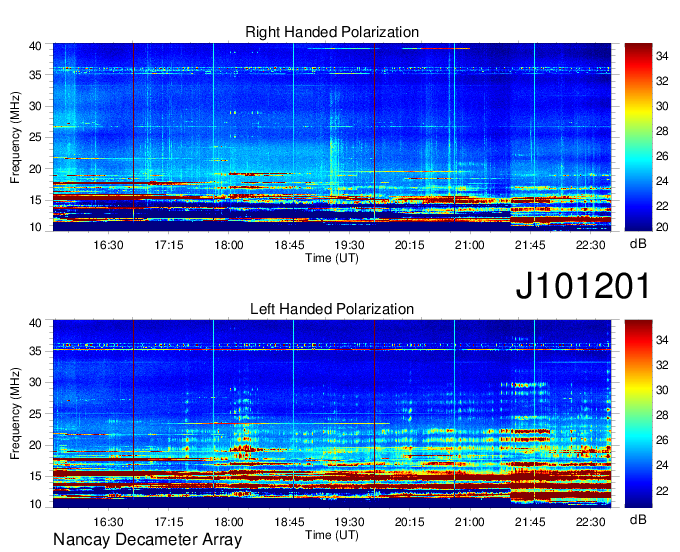Click 19:30 time tick under Left Handed plot

click(x=350, y=522)
